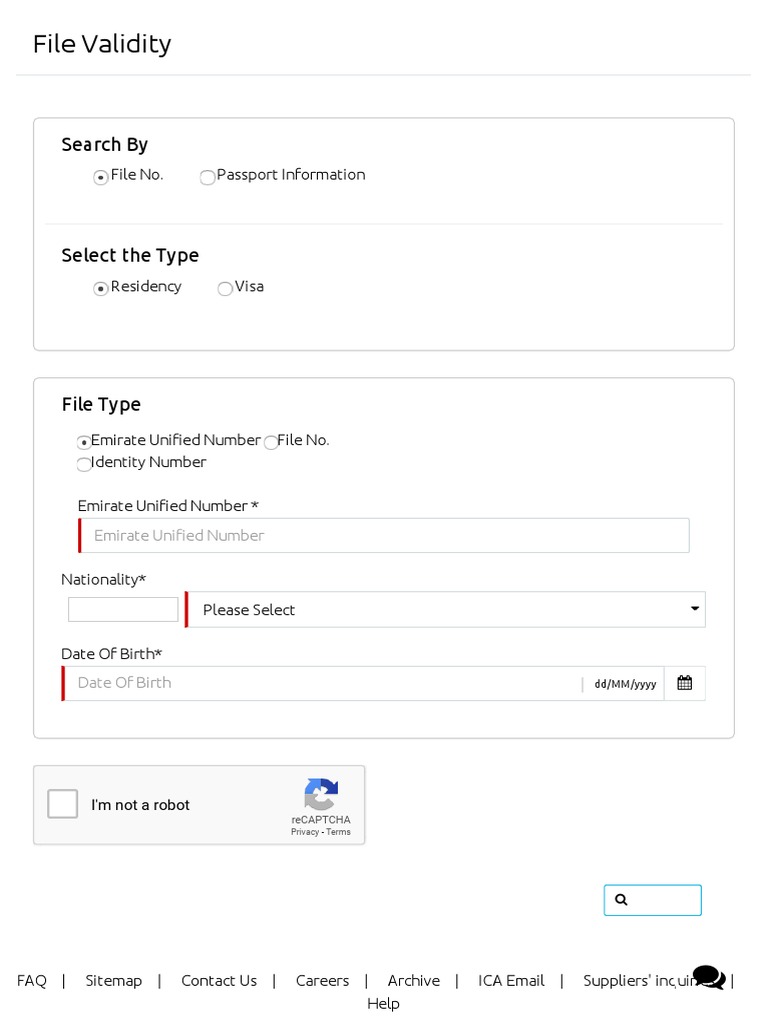Open the Contact Us link

coord(219,981)
